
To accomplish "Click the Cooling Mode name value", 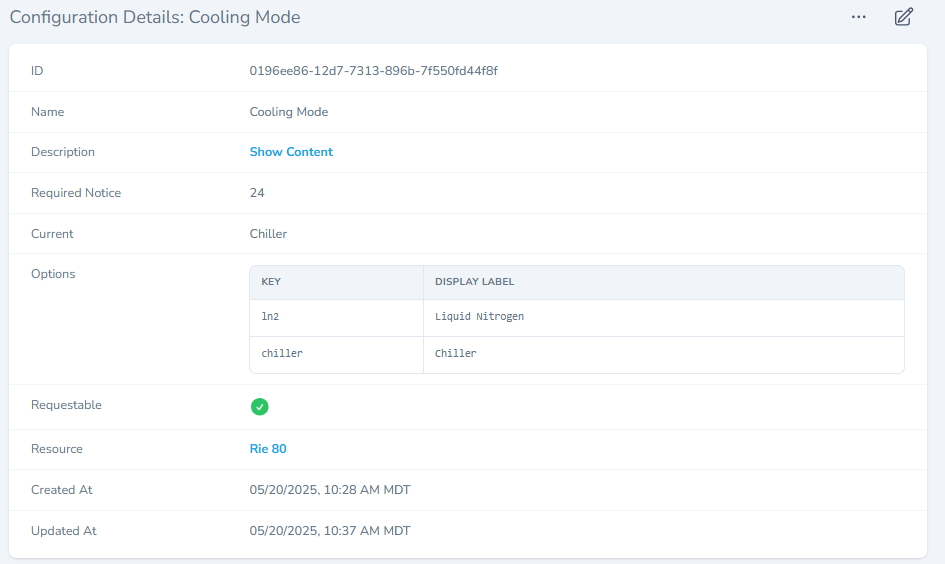I will (x=289, y=112).
